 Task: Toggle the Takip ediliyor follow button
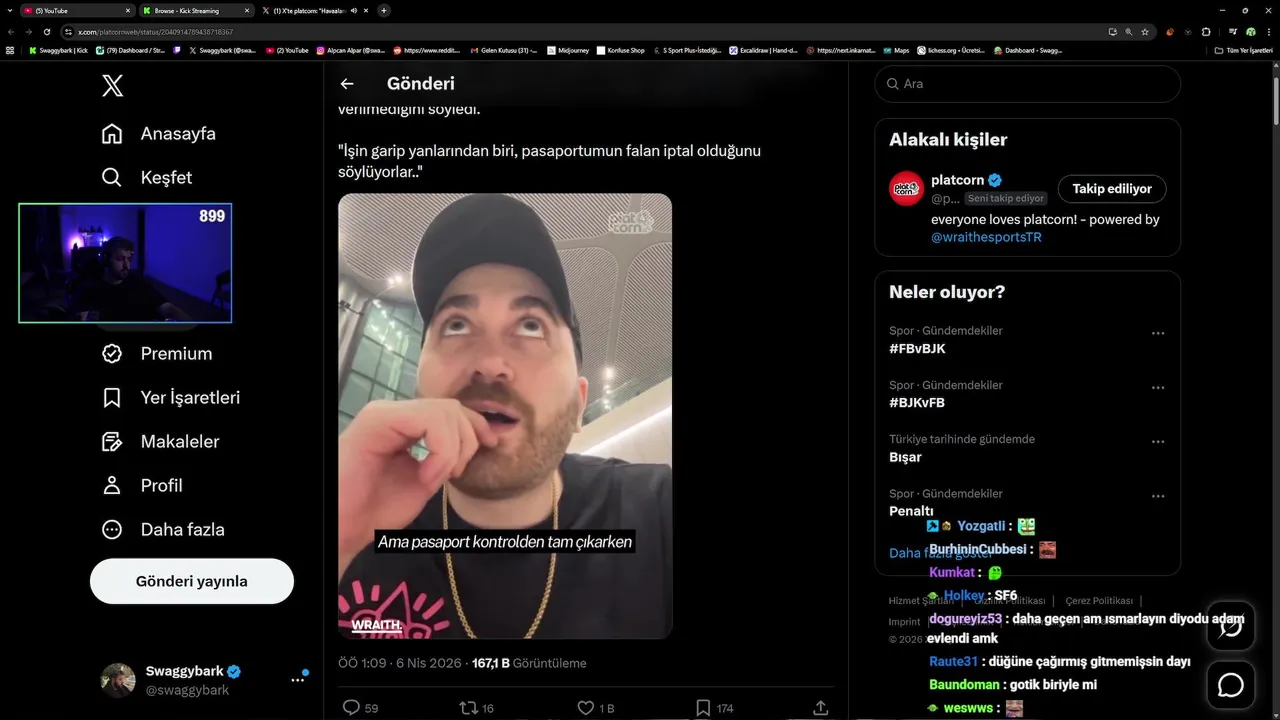[1112, 188]
